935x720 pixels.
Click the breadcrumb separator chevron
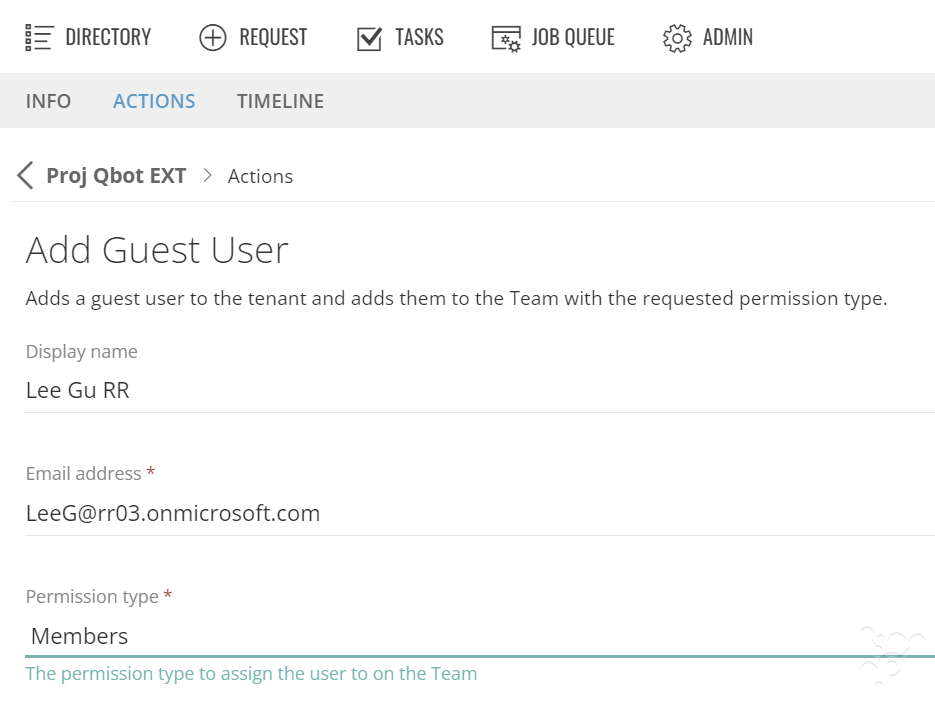[x=207, y=175]
